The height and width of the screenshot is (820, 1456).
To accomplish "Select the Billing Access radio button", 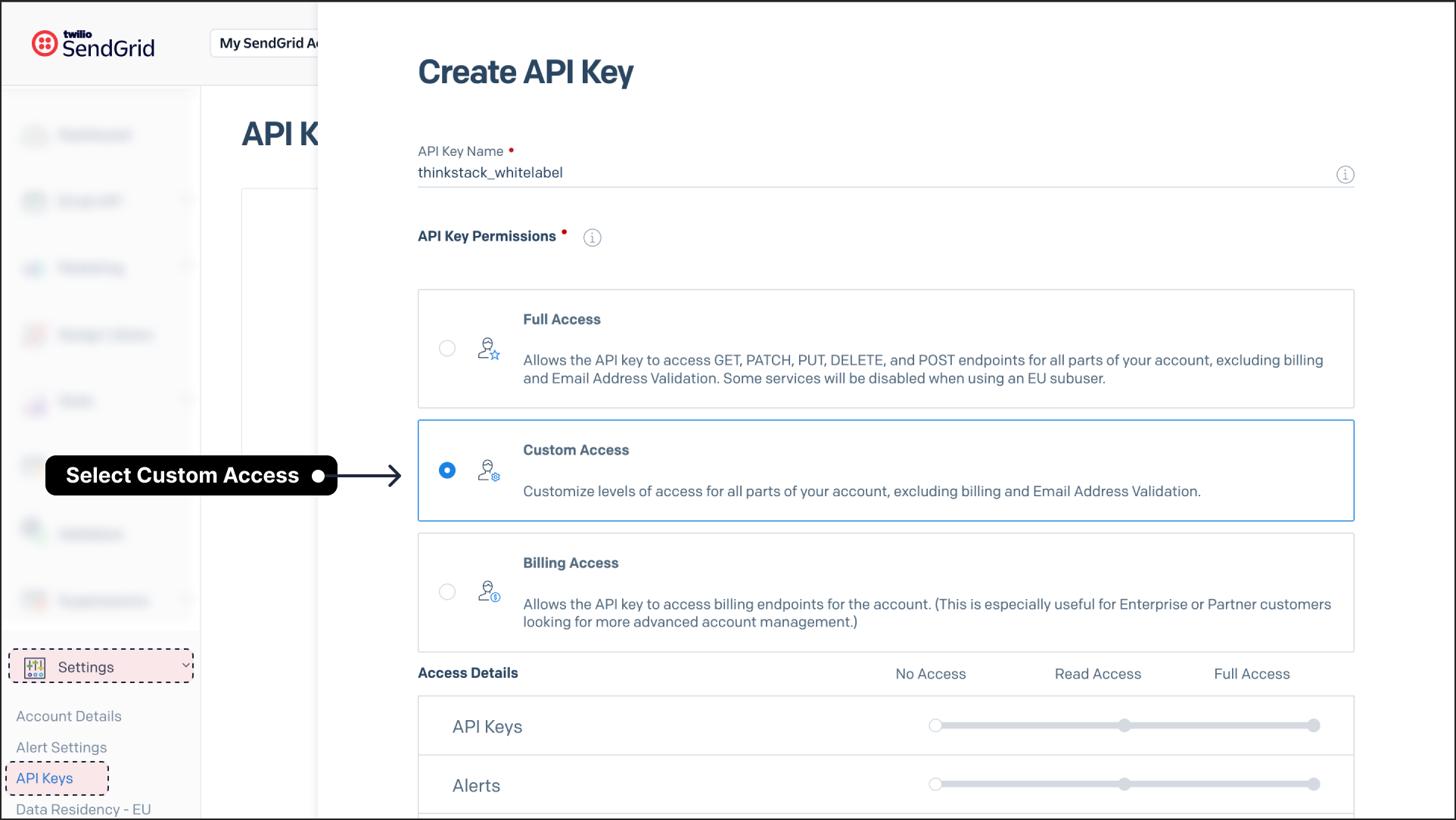I will coord(447,592).
